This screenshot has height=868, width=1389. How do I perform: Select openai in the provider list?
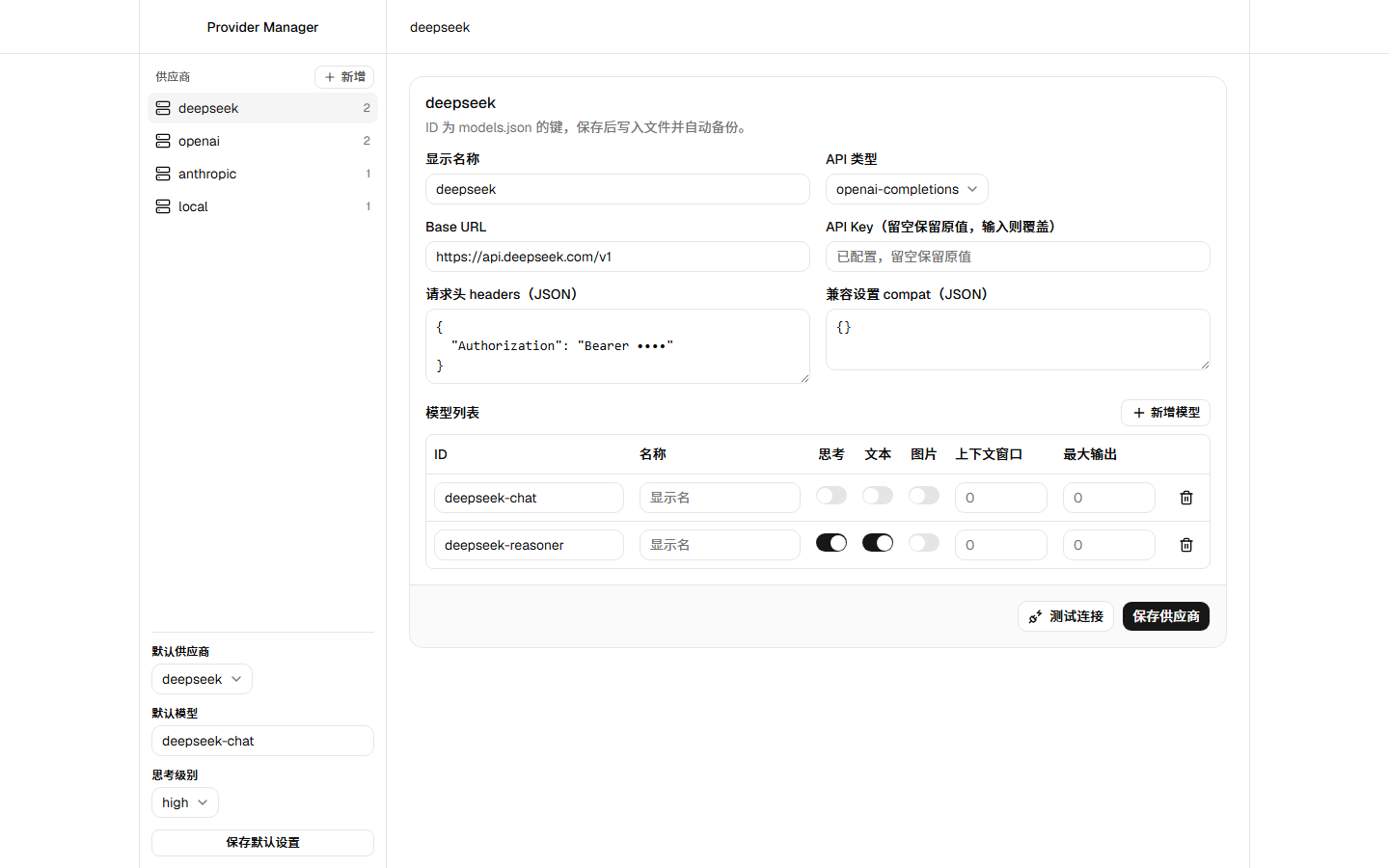[262, 141]
